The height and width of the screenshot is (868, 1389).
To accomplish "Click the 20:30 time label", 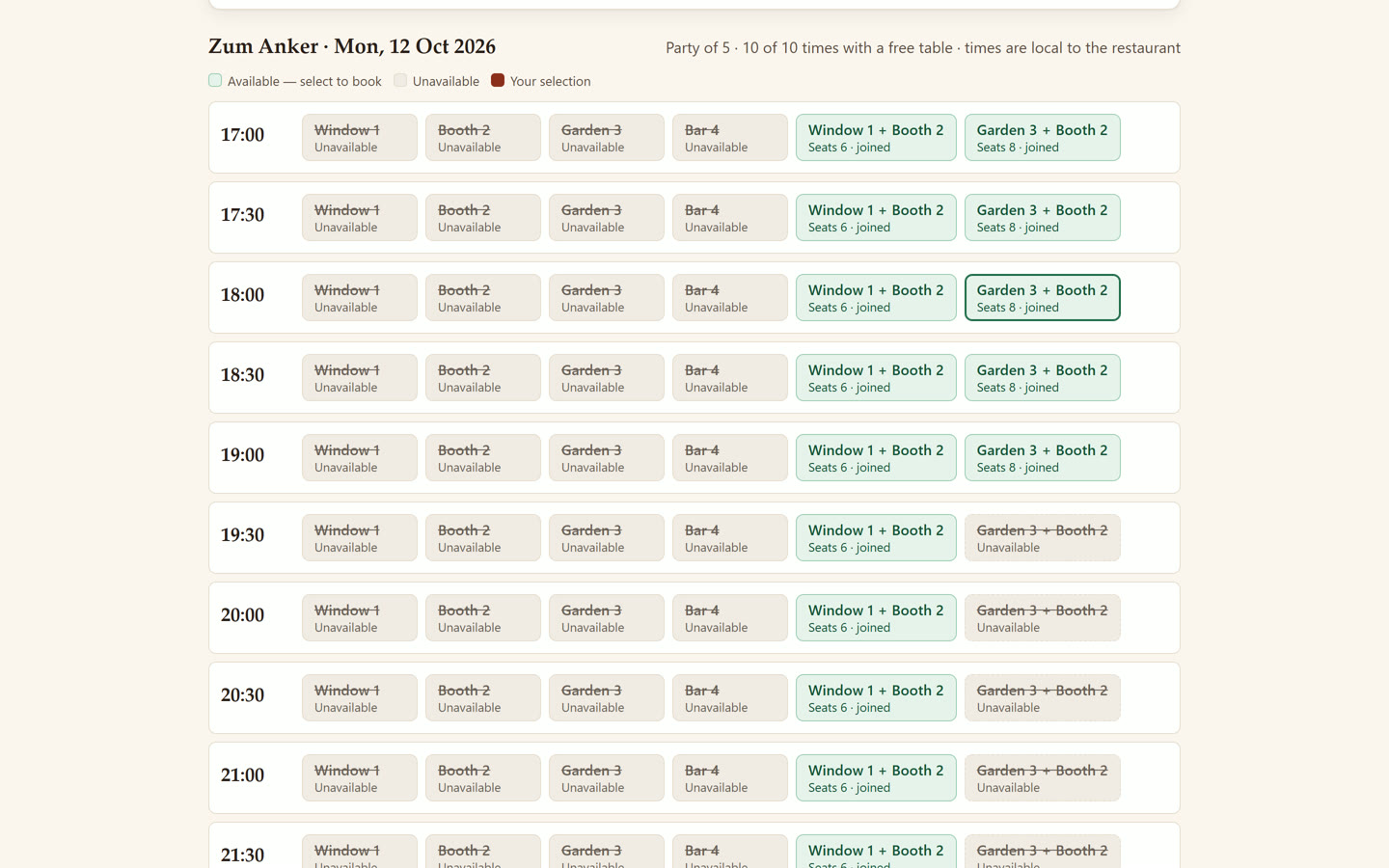I will (242, 695).
